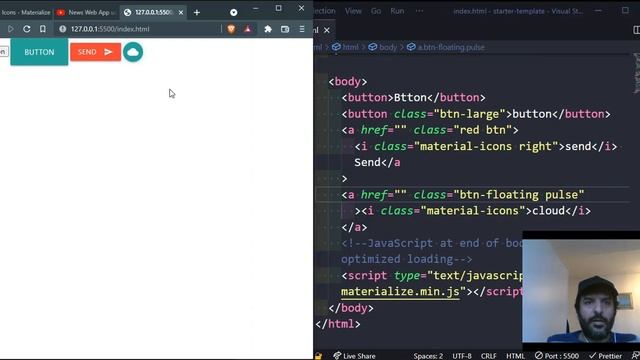Viewport: 640px width, 360px height.
Task: Click the webcam video thumbnail
Action: coord(581,291)
